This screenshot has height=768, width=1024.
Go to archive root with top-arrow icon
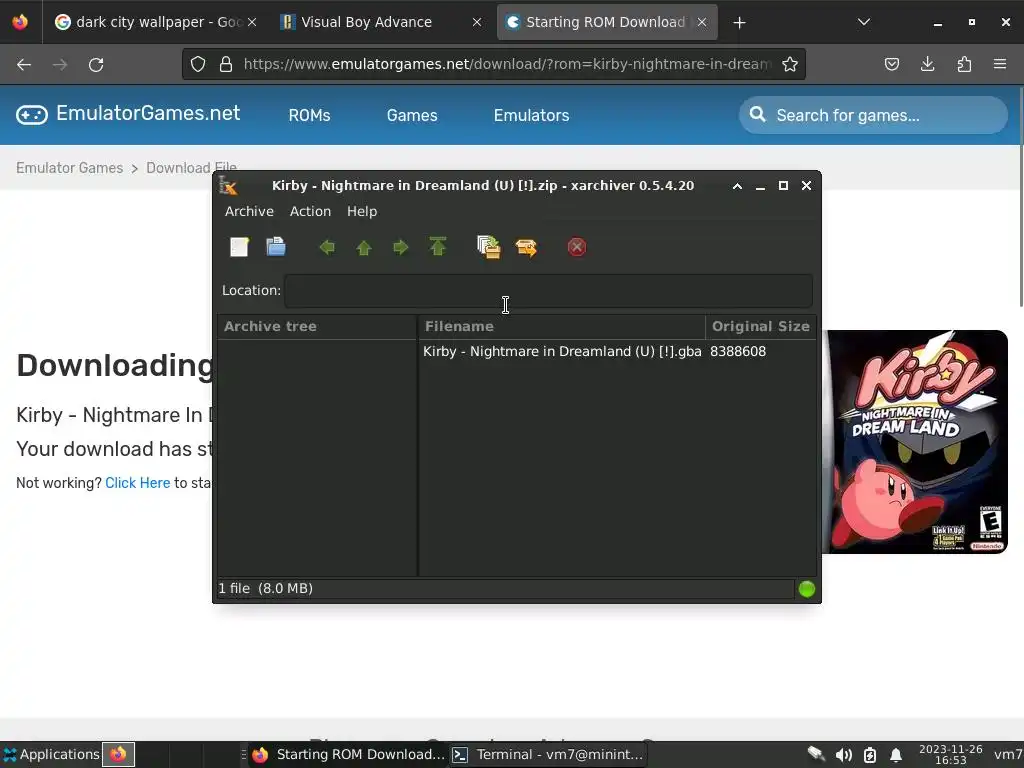(x=438, y=247)
